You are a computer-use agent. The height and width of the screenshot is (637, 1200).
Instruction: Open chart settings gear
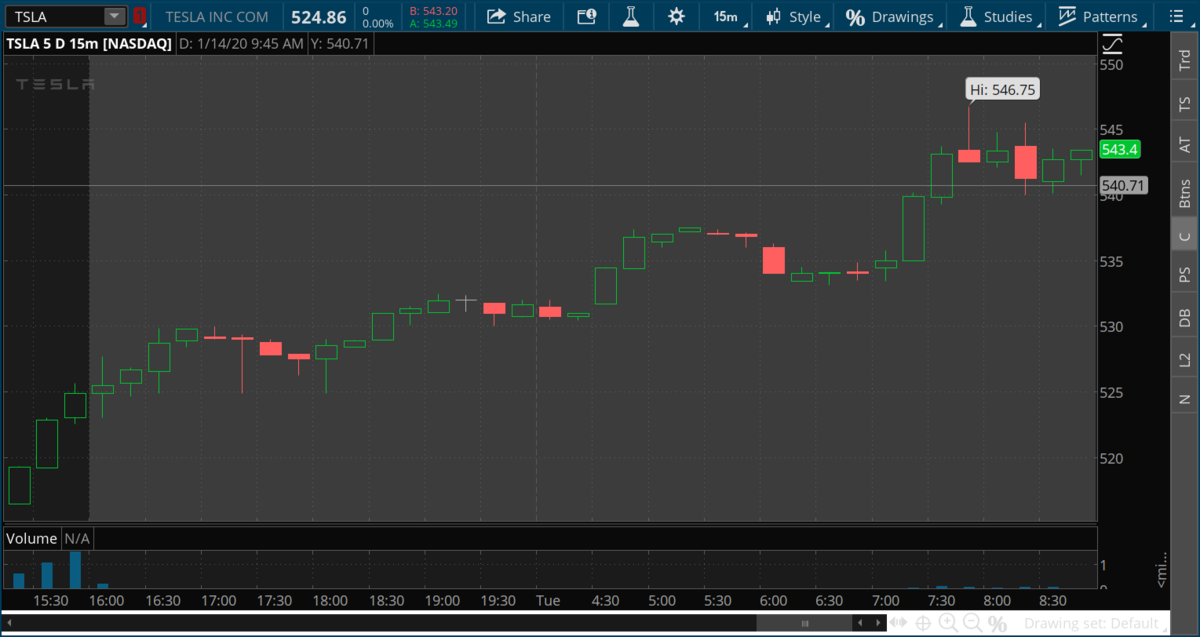677,16
